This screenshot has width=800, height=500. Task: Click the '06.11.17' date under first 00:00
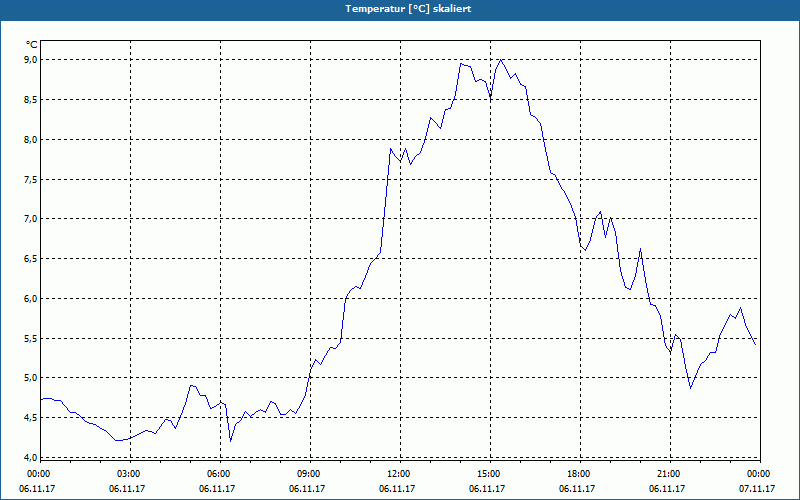37,488
